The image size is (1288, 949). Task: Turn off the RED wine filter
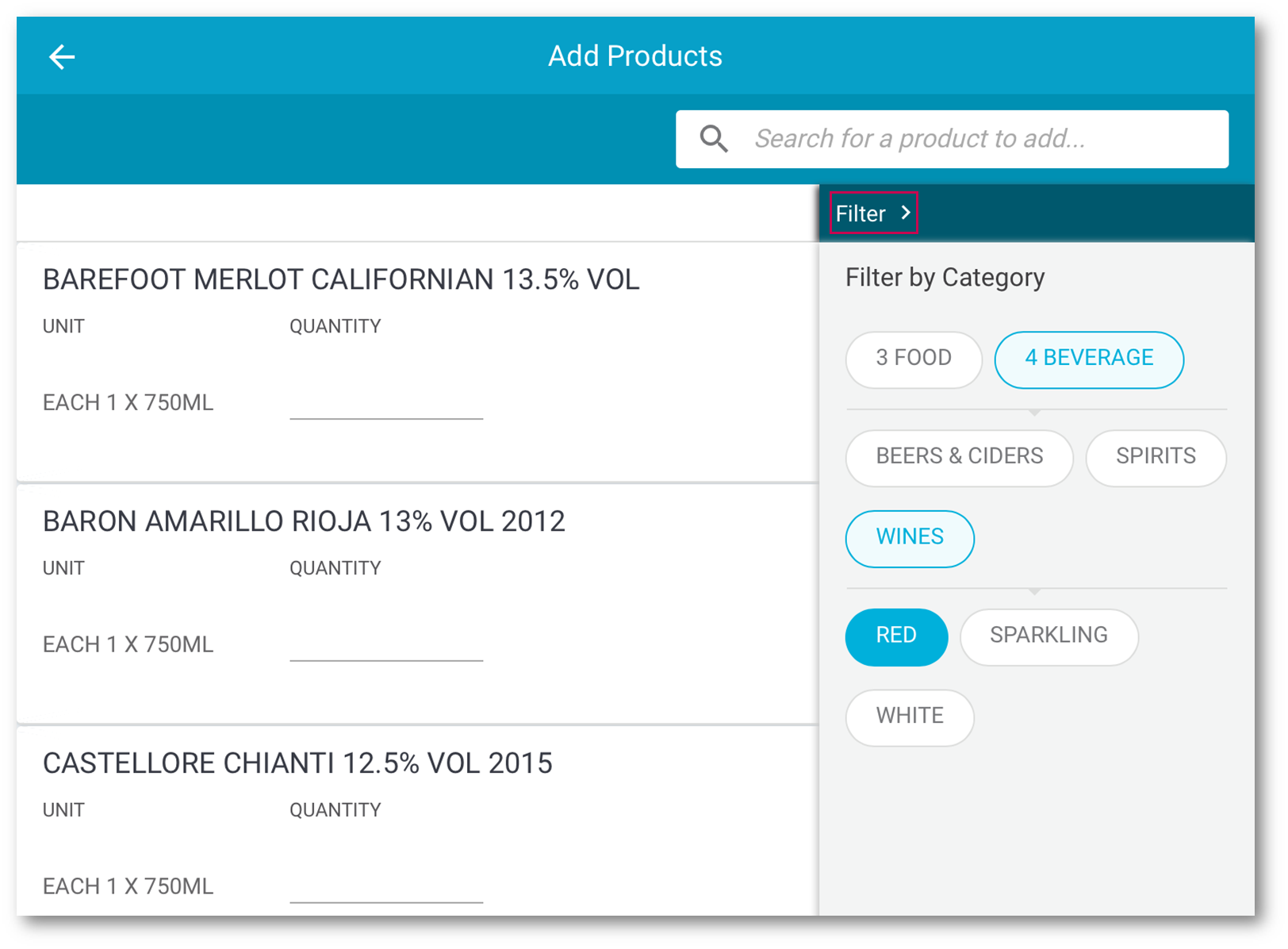pyautogui.click(x=895, y=636)
